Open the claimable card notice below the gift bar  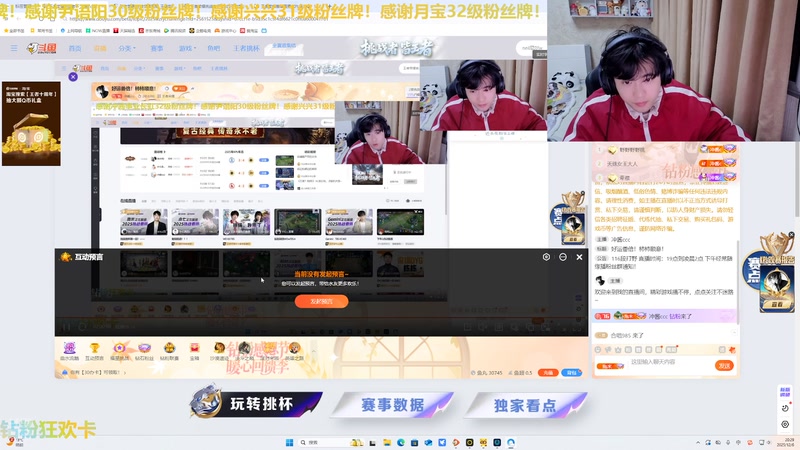click(x=94, y=372)
